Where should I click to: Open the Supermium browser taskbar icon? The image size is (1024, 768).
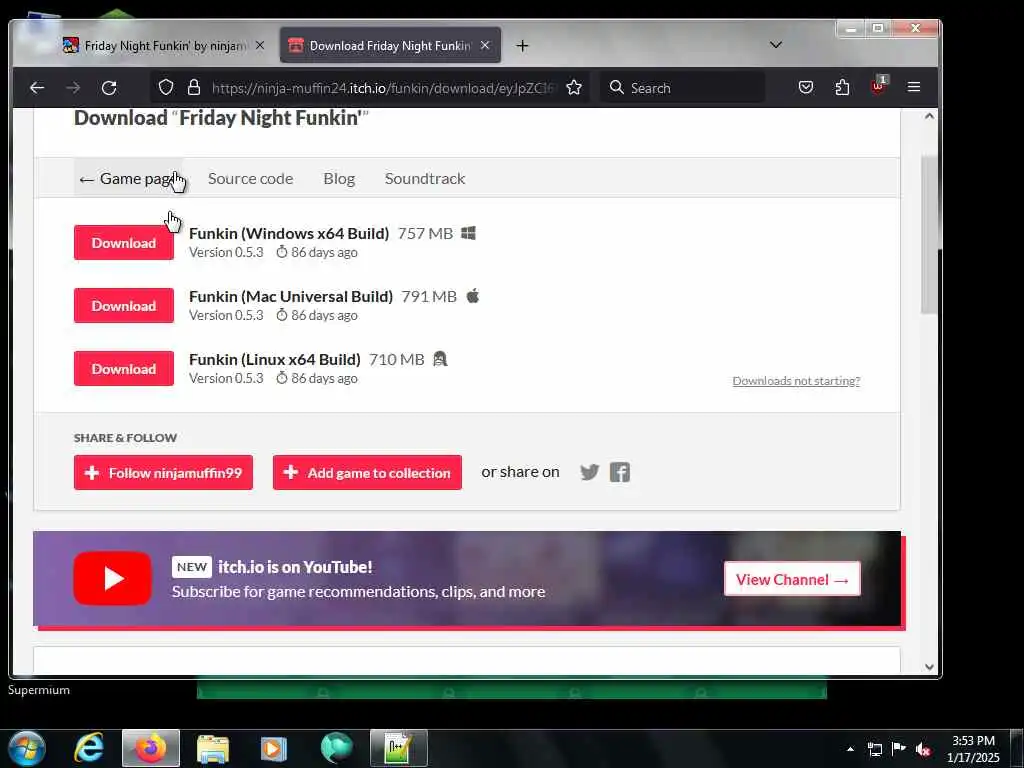[337, 748]
